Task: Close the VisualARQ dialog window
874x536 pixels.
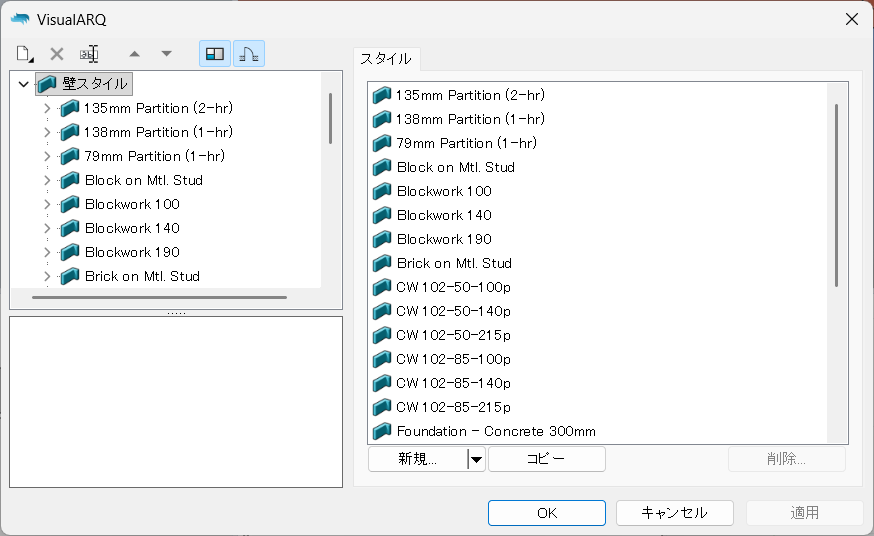Action: (x=852, y=20)
